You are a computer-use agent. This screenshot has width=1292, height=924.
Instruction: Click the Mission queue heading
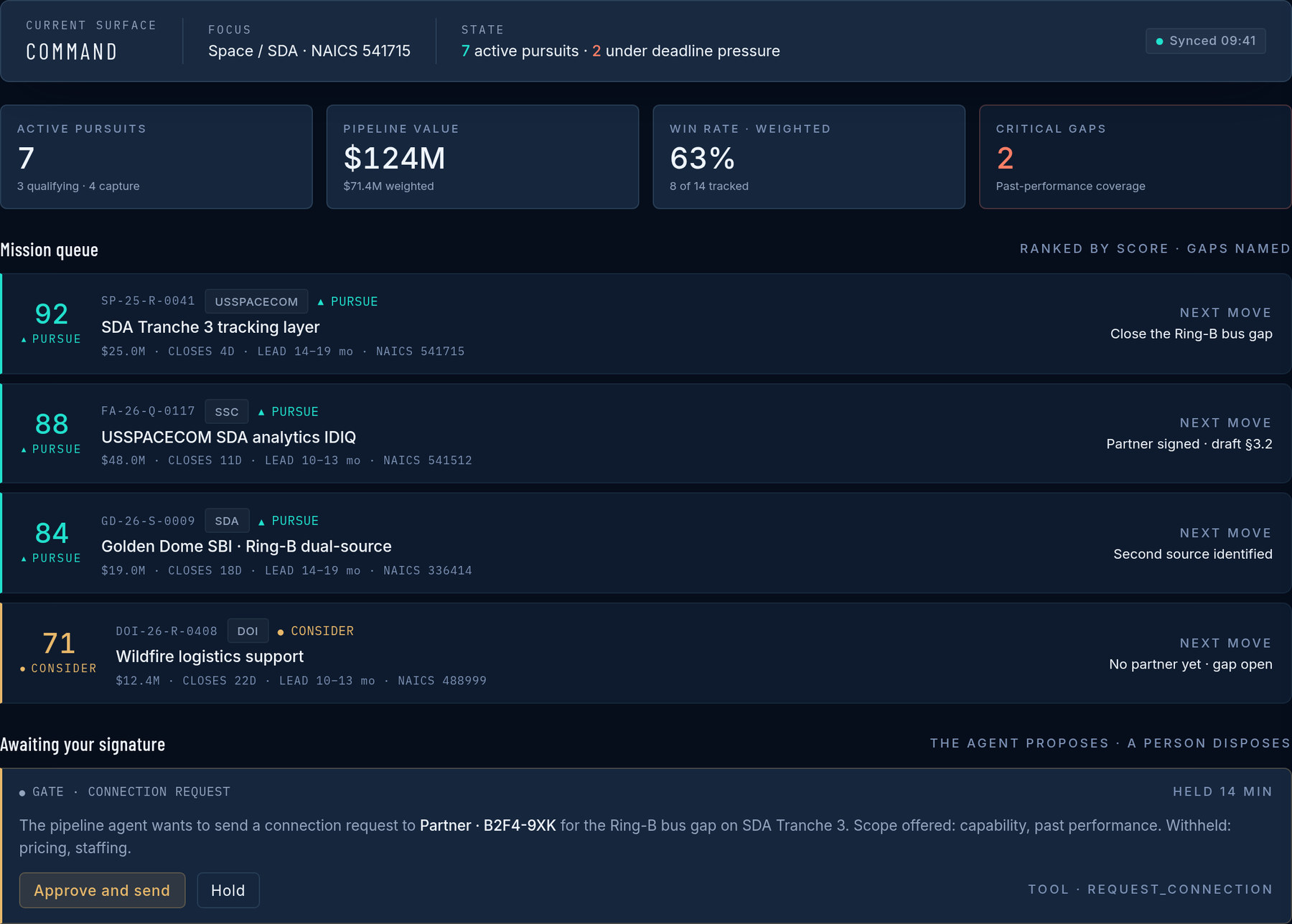[50, 250]
